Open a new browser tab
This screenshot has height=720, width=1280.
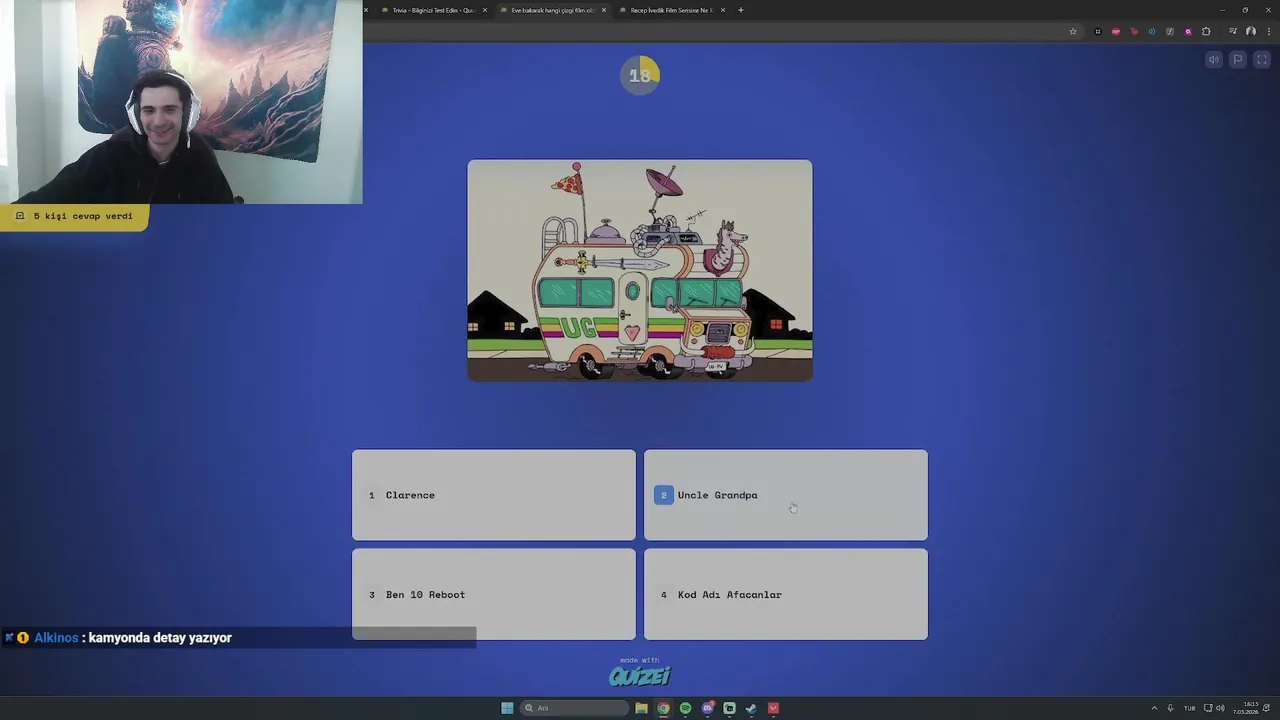[x=741, y=10]
